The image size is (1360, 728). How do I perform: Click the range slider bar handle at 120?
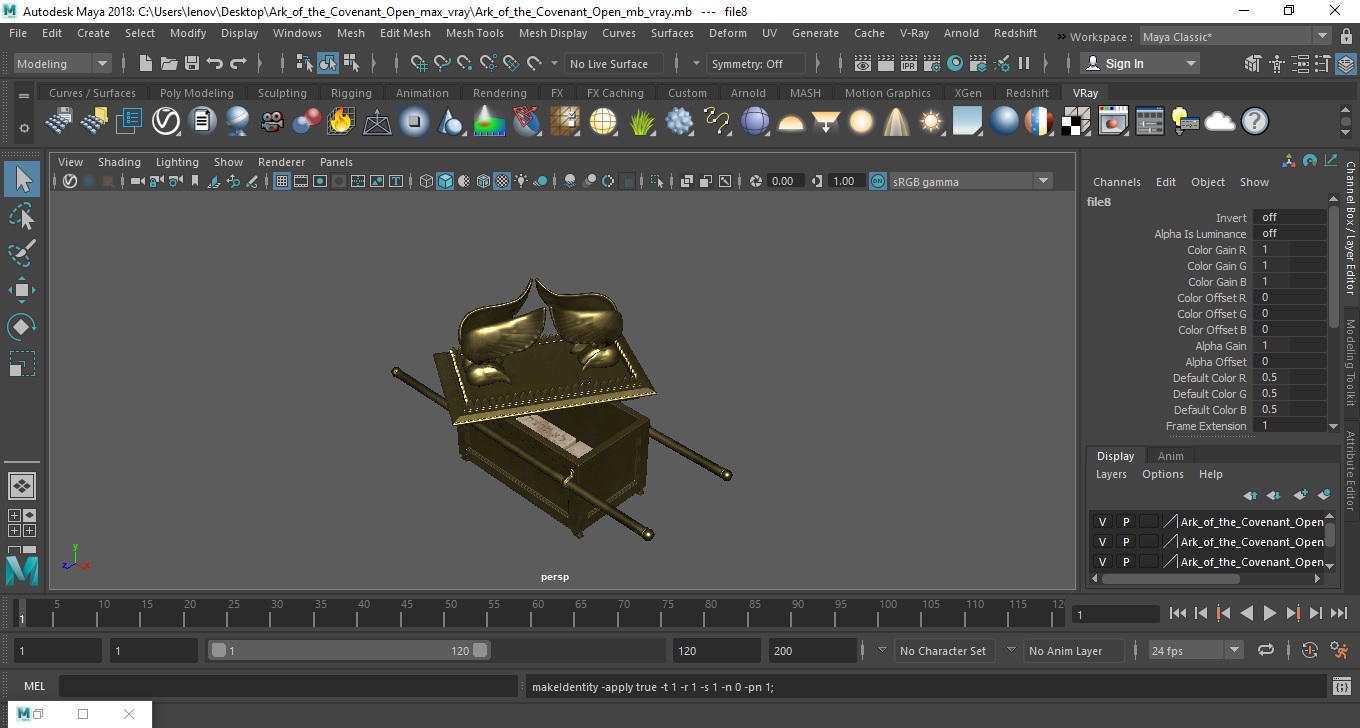pos(480,650)
